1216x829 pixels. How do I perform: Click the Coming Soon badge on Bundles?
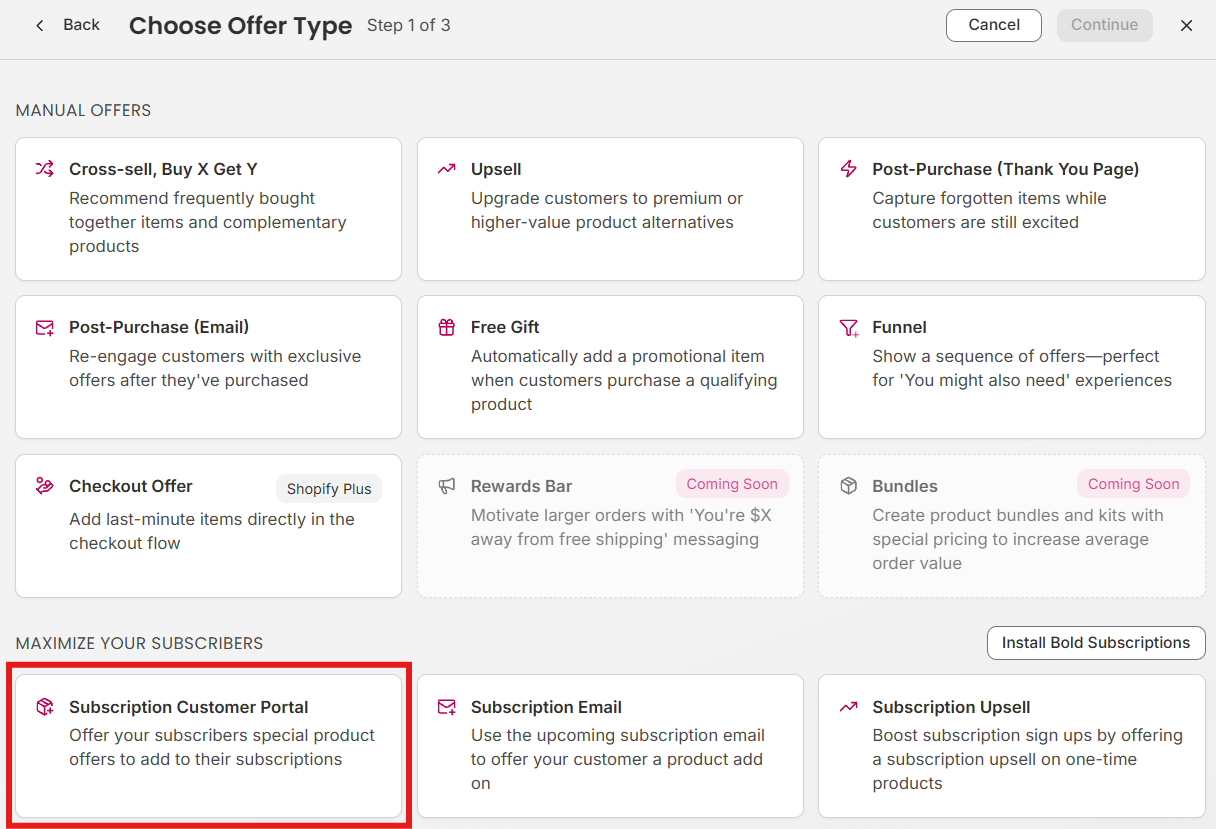click(1134, 484)
